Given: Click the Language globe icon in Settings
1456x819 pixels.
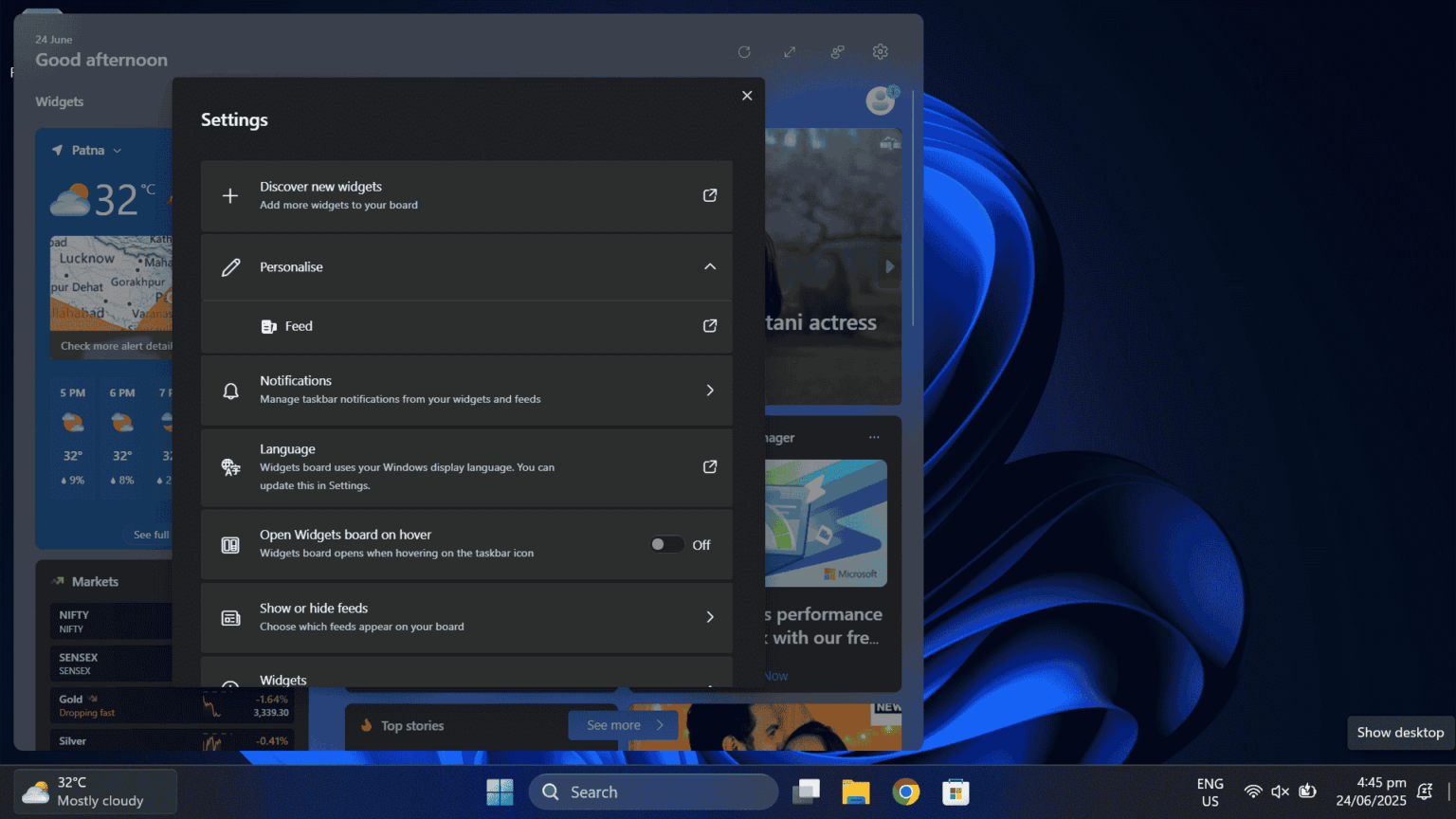Looking at the screenshot, I should (230, 466).
